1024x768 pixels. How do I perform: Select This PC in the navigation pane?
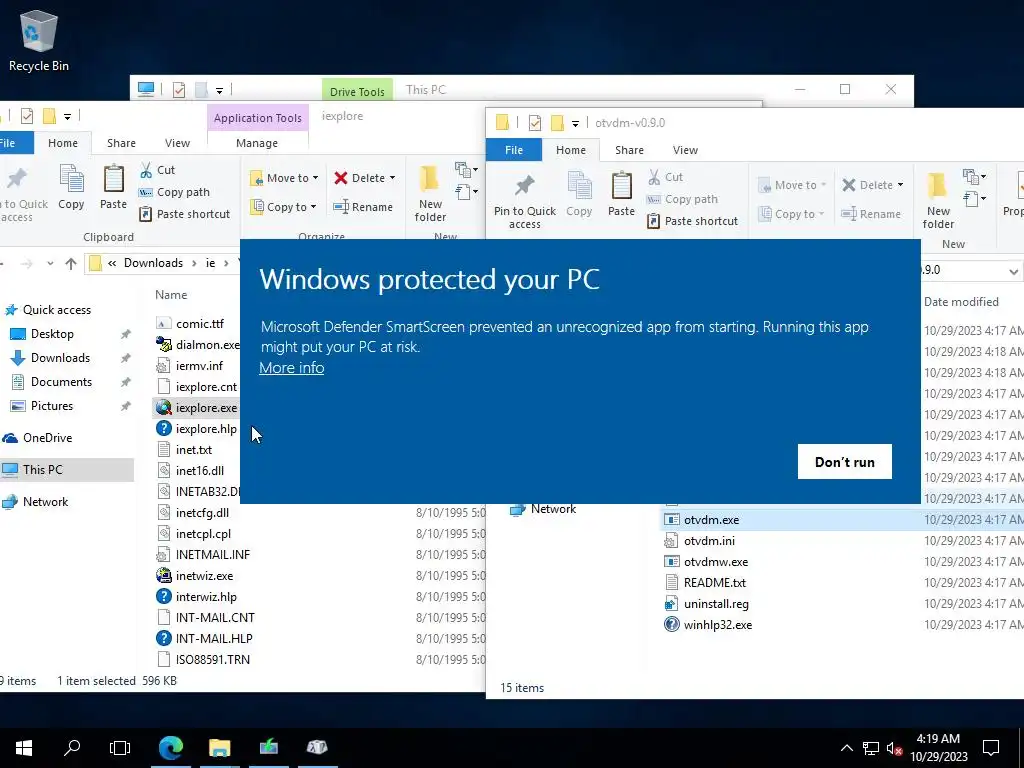42,470
